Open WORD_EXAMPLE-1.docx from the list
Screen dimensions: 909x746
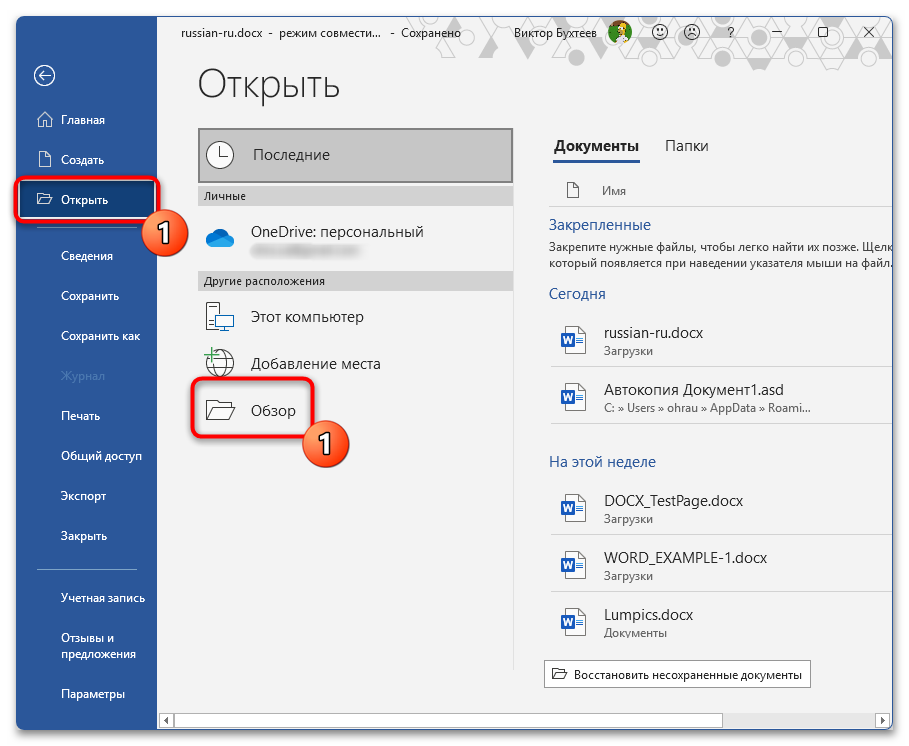[685, 558]
